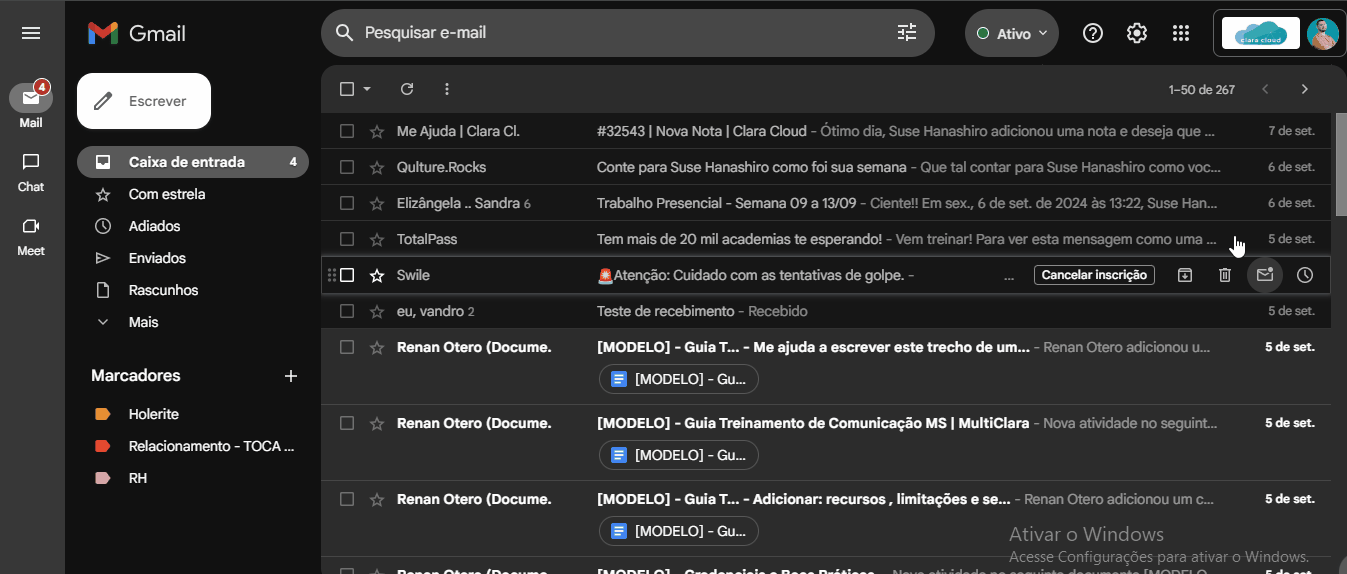The image size is (1347, 574).
Task: Open the RH label
Action: point(193,478)
